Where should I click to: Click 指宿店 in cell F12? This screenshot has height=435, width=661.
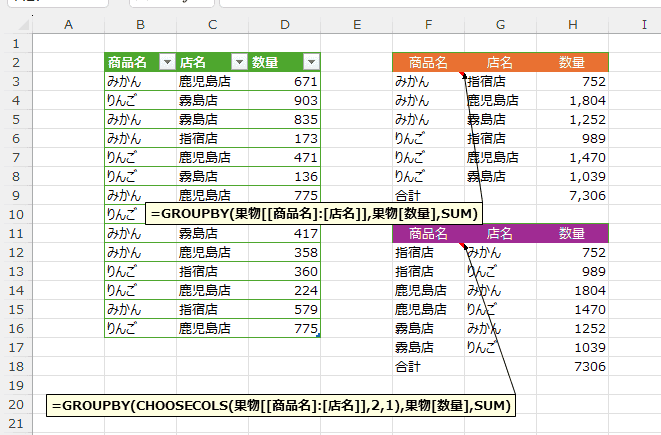[x=428, y=252]
